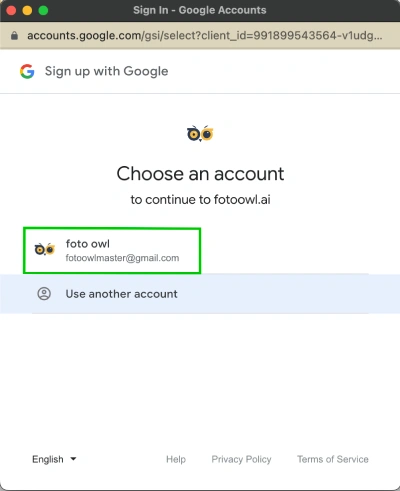Choose the fotoowlmaster@gmail.com email address
The width and height of the screenshot is (400, 491).
[122, 258]
